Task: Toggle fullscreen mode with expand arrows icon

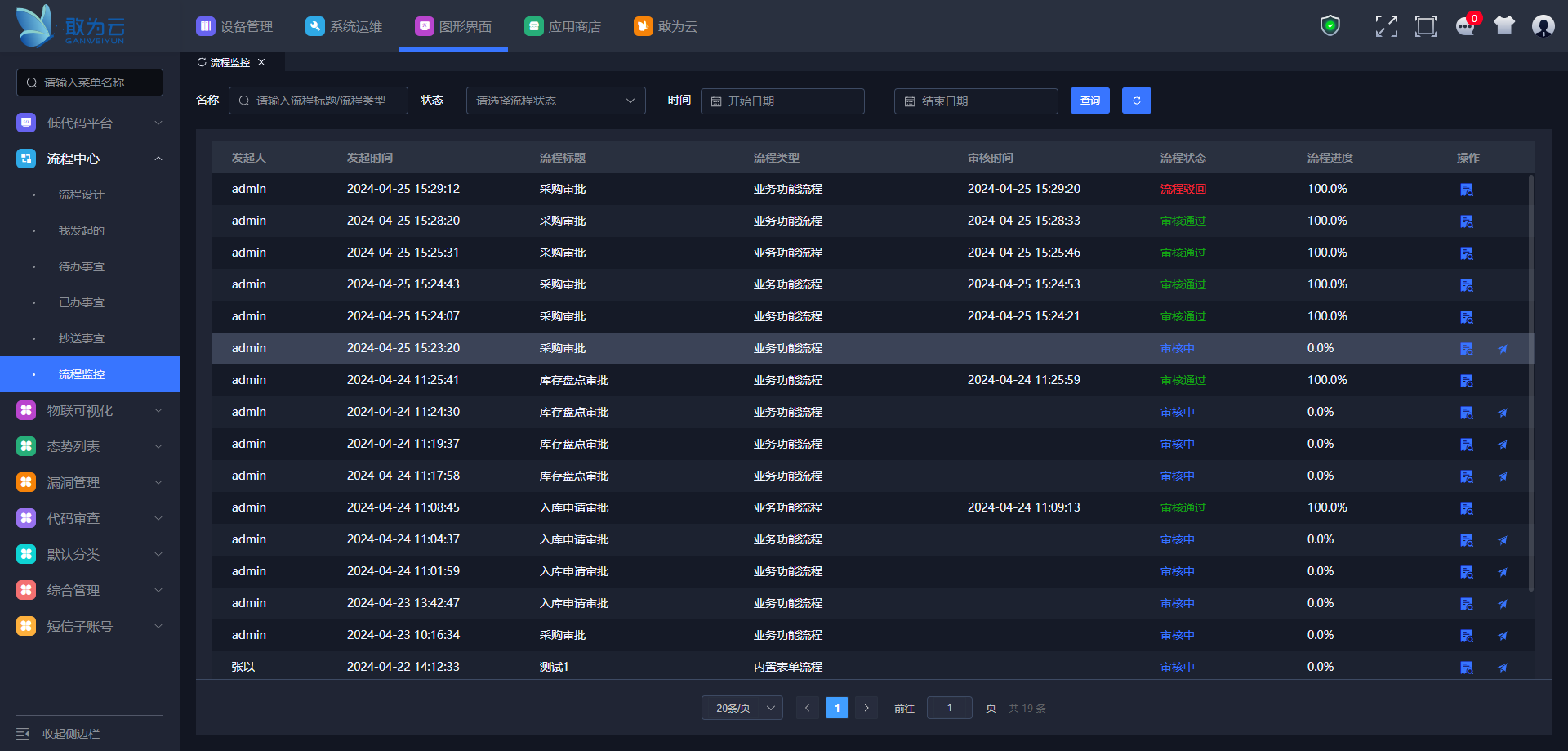Action: 1386,26
